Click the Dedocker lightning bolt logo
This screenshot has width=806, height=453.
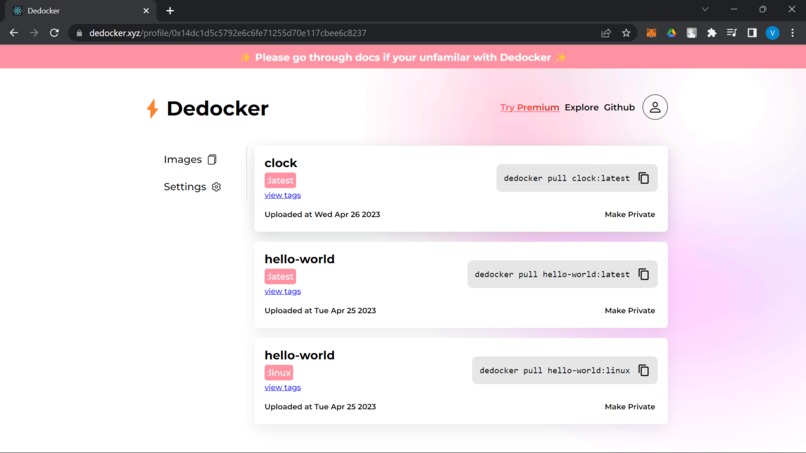152,108
